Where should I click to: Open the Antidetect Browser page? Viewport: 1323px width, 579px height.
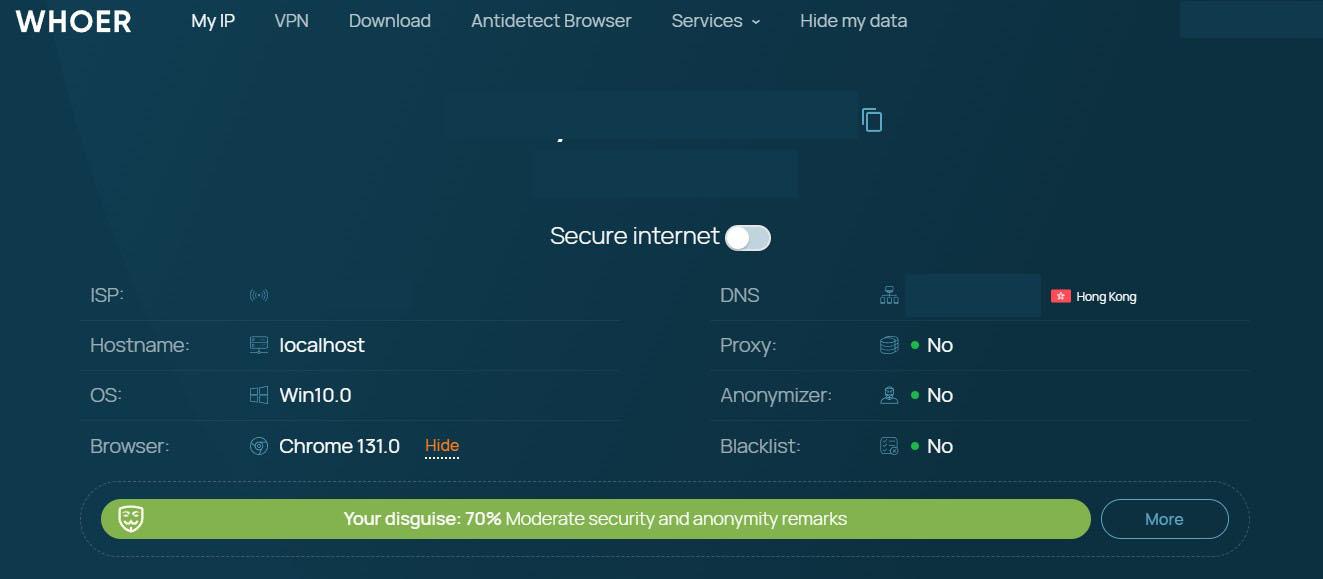(551, 21)
